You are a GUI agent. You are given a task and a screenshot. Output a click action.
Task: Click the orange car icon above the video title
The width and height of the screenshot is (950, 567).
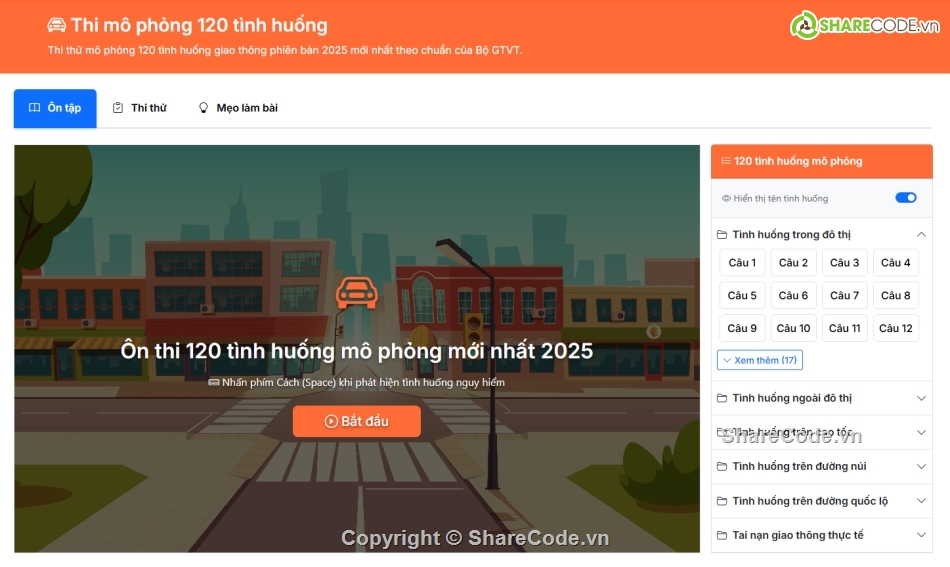pyautogui.click(x=357, y=293)
